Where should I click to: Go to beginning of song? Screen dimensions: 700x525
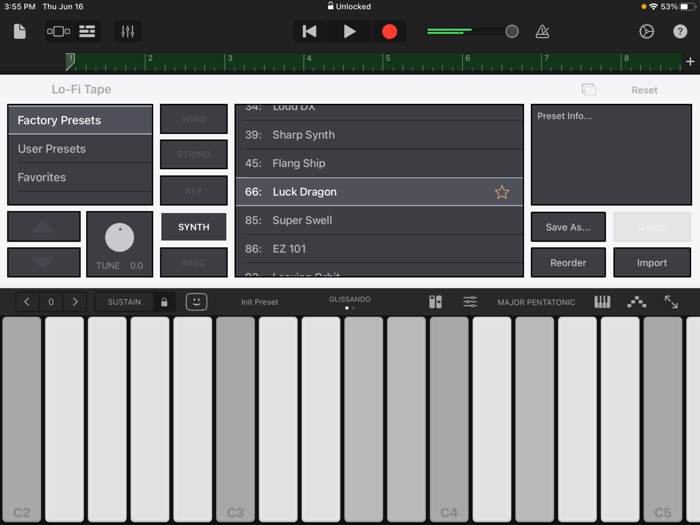[x=309, y=32]
